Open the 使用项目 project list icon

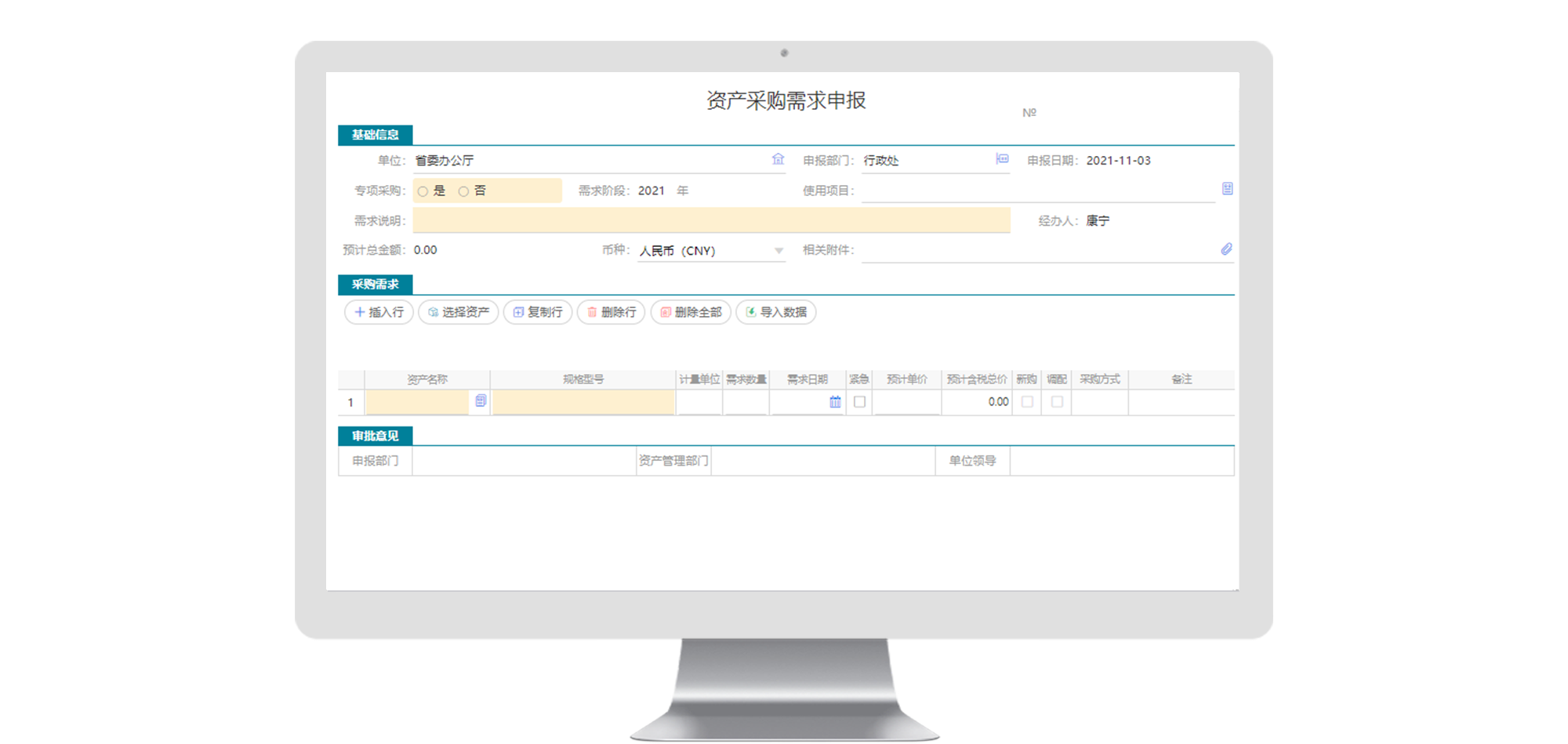pos(1227,189)
